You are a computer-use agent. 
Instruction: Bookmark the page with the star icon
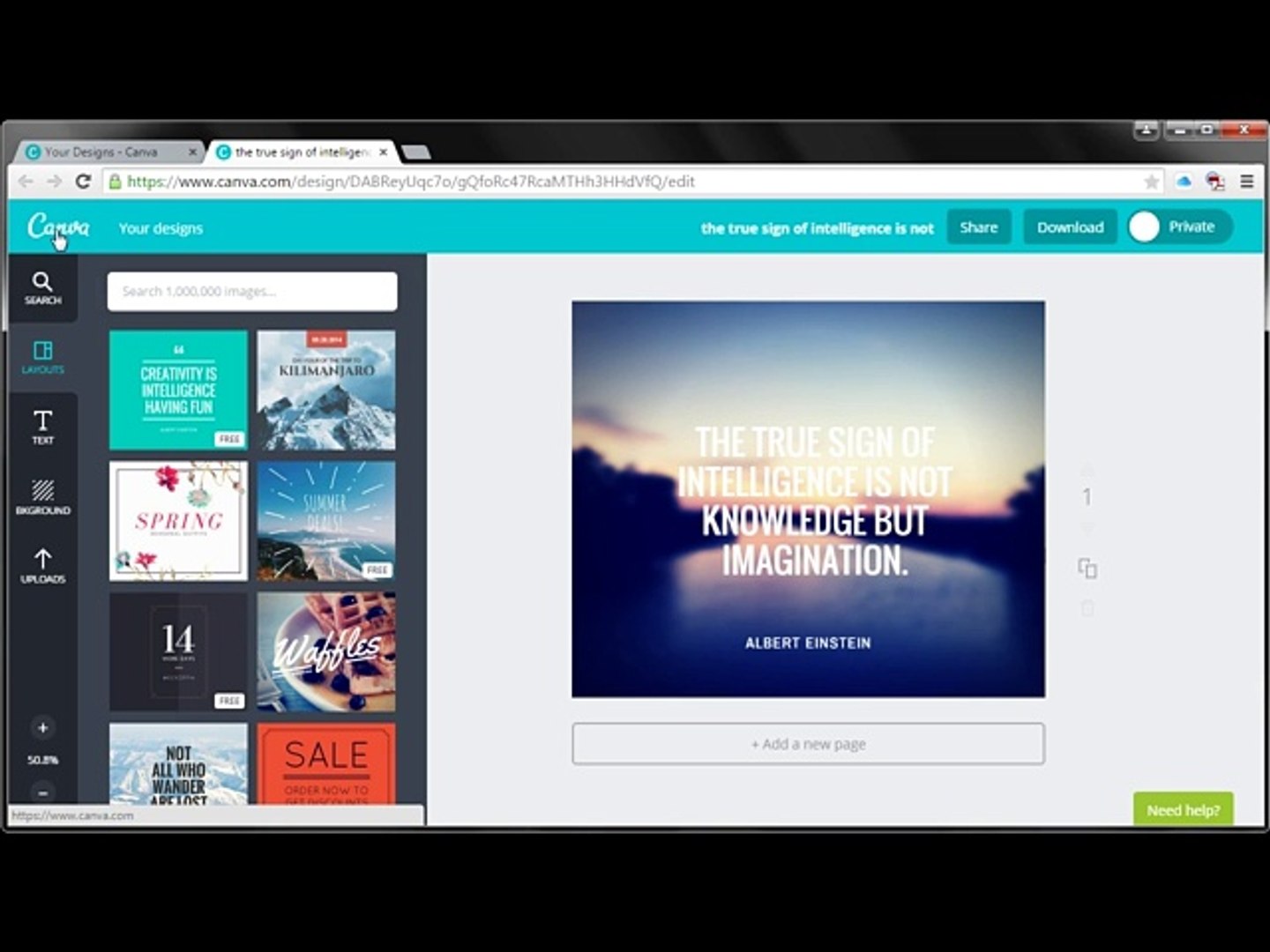tap(1151, 182)
